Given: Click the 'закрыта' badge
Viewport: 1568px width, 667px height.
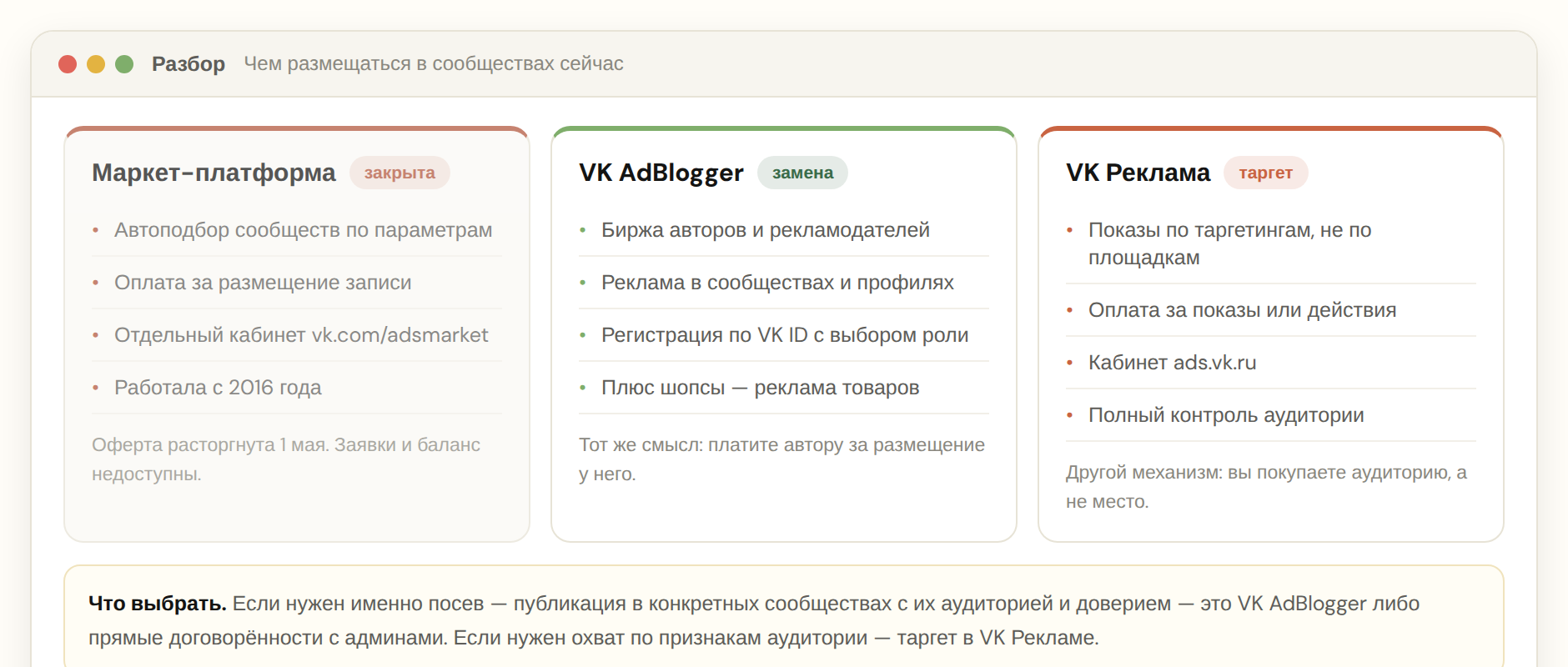Looking at the screenshot, I should coord(400,173).
